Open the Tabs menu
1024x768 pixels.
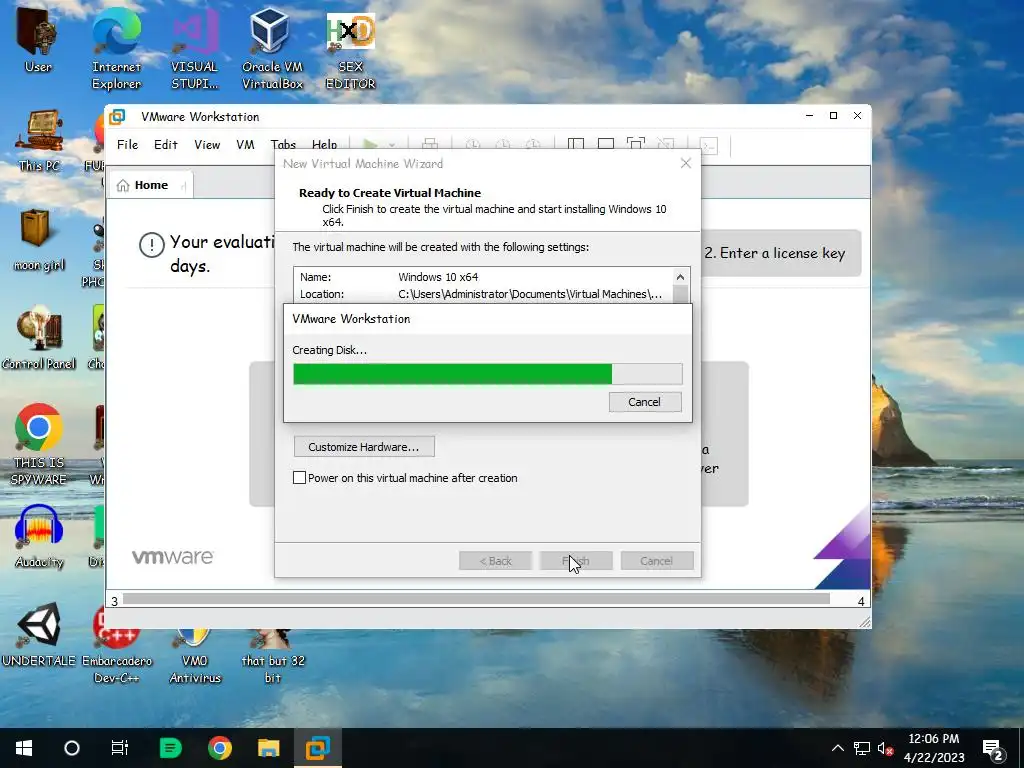click(x=283, y=144)
